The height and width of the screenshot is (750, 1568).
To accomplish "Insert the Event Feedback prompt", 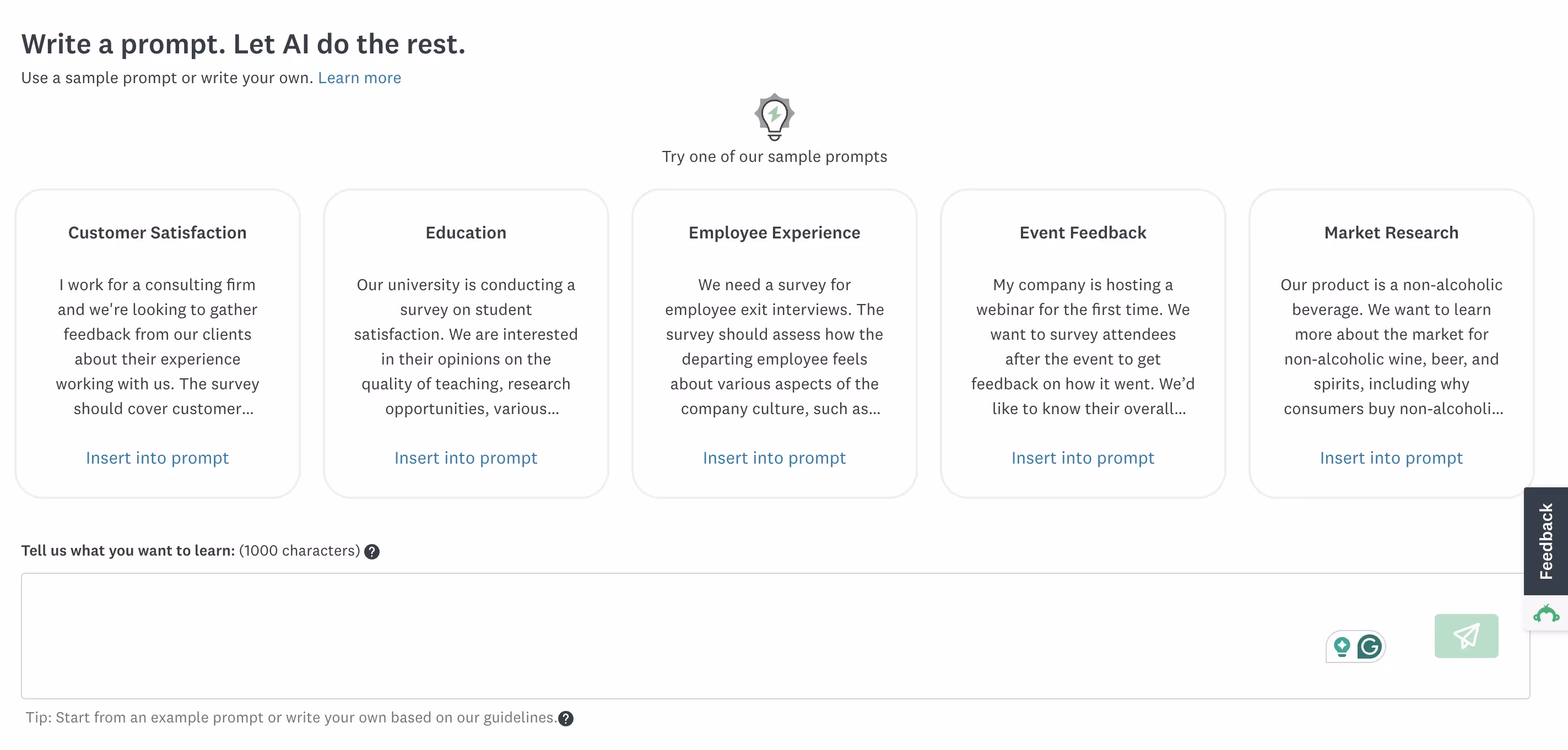I will [1083, 458].
